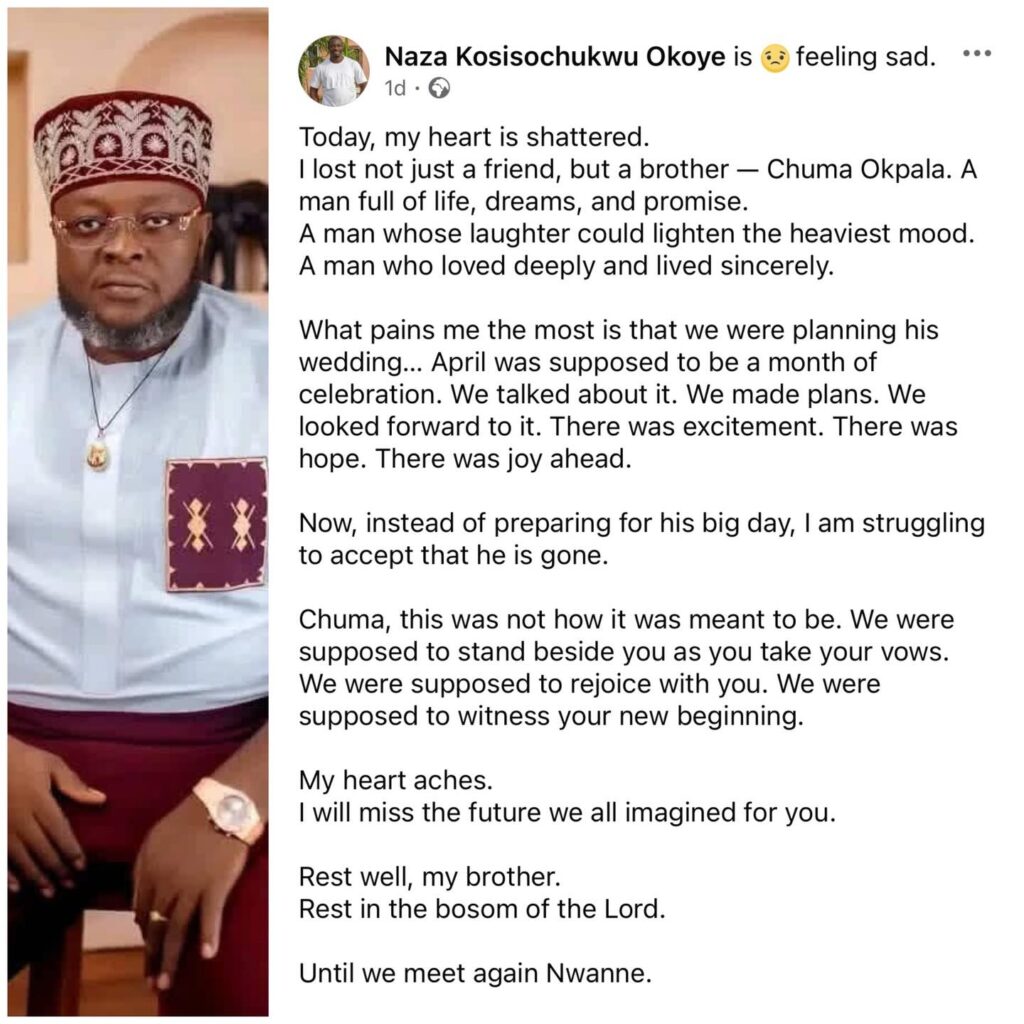Screen dimensions: 1024x1024
Task: Click the sad face emoji icon
Action: [774, 59]
